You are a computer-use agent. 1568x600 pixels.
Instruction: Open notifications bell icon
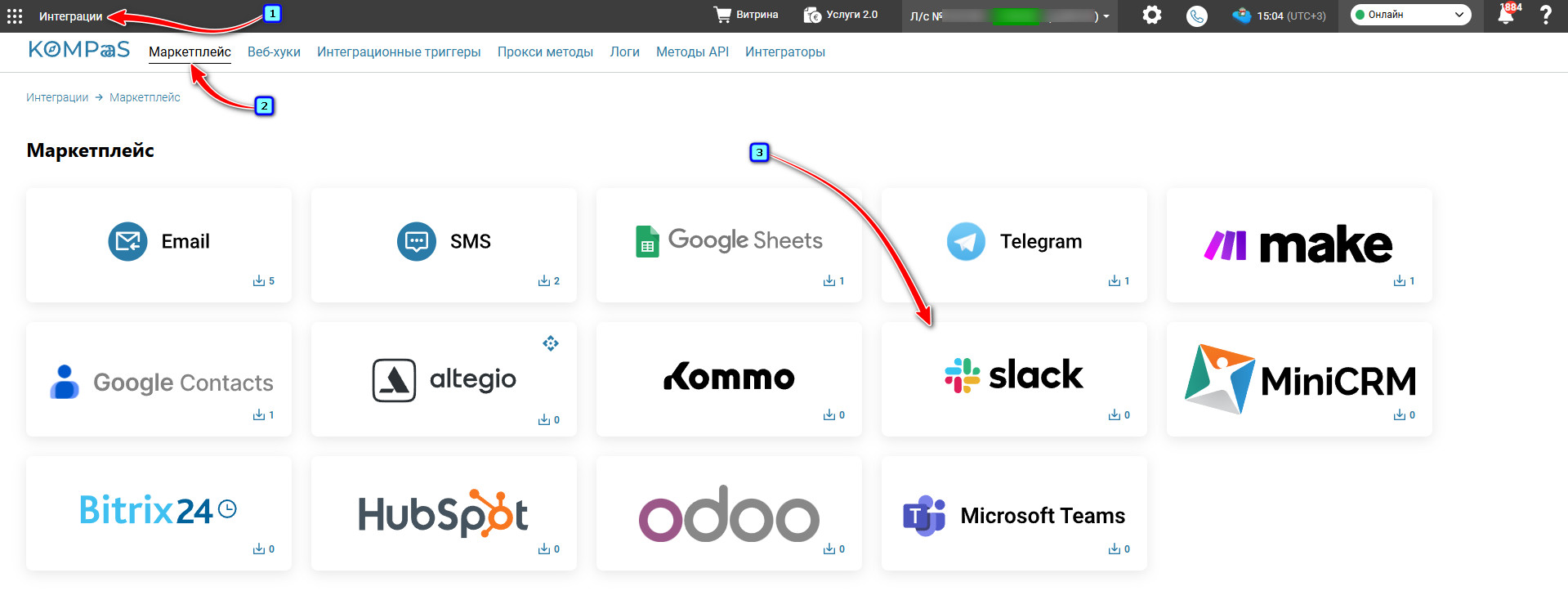click(x=1506, y=16)
